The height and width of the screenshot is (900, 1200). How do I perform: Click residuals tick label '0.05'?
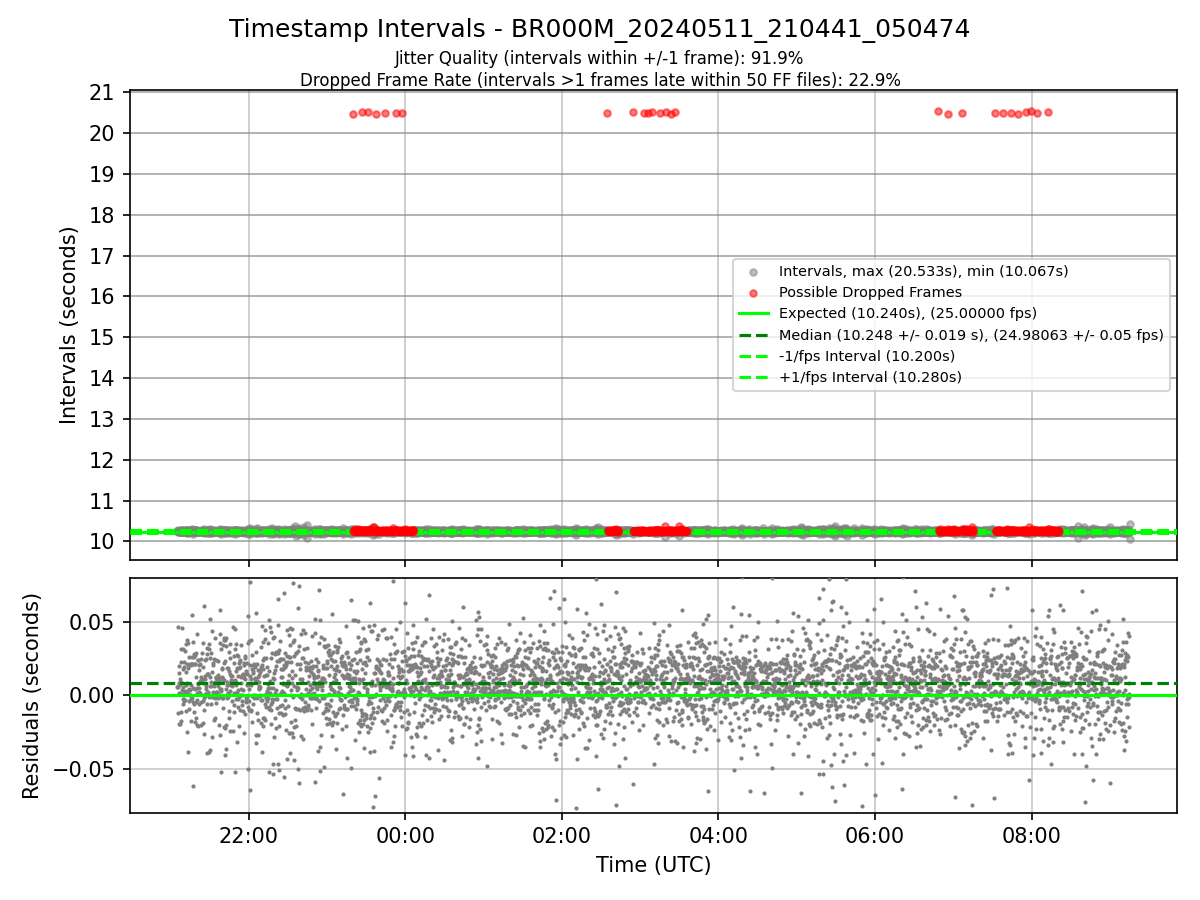(x=94, y=622)
